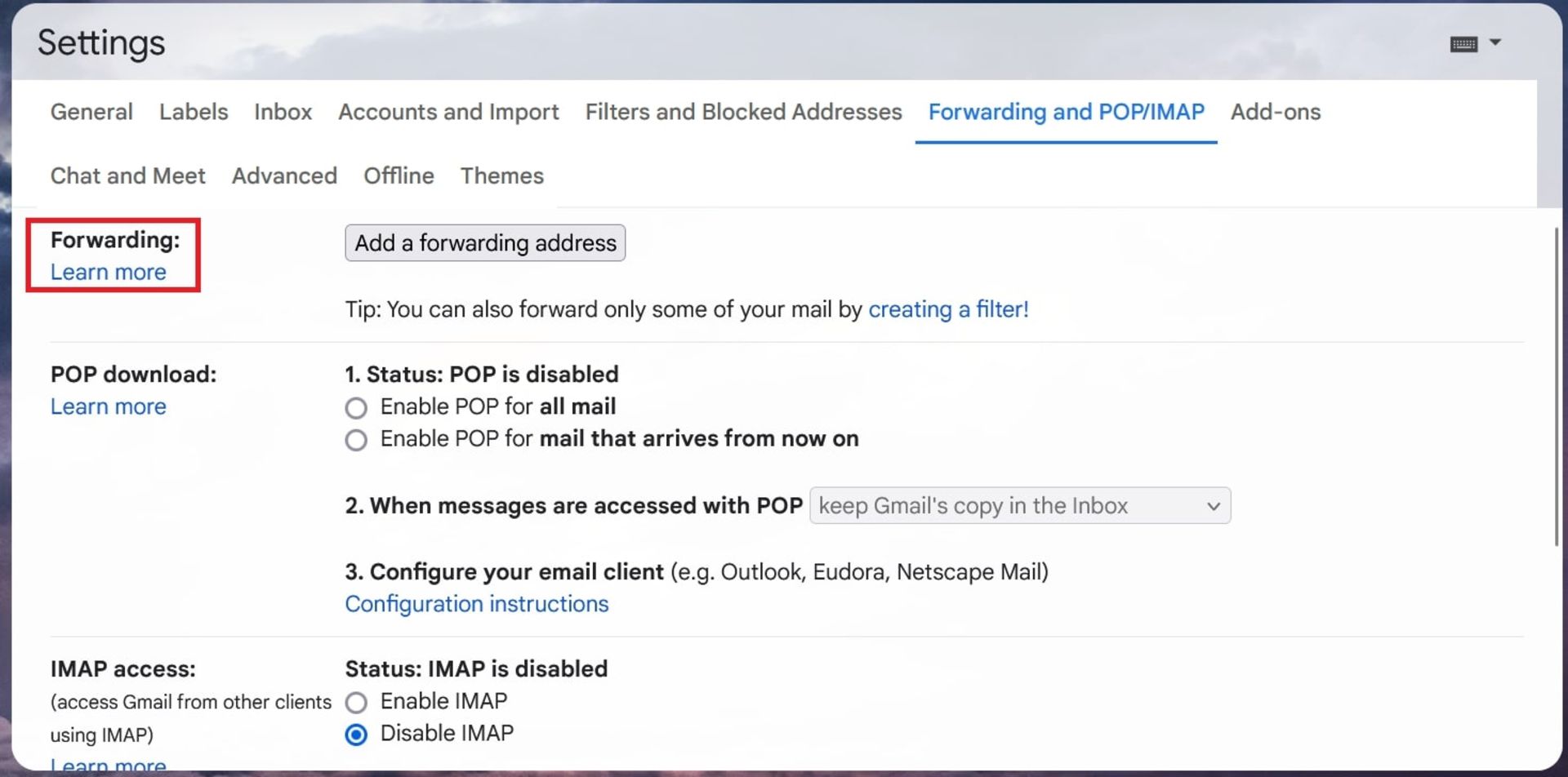Viewport: 1568px width, 777px height.
Task: Expand the input tools dropdown arrow
Action: [x=1495, y=42]
